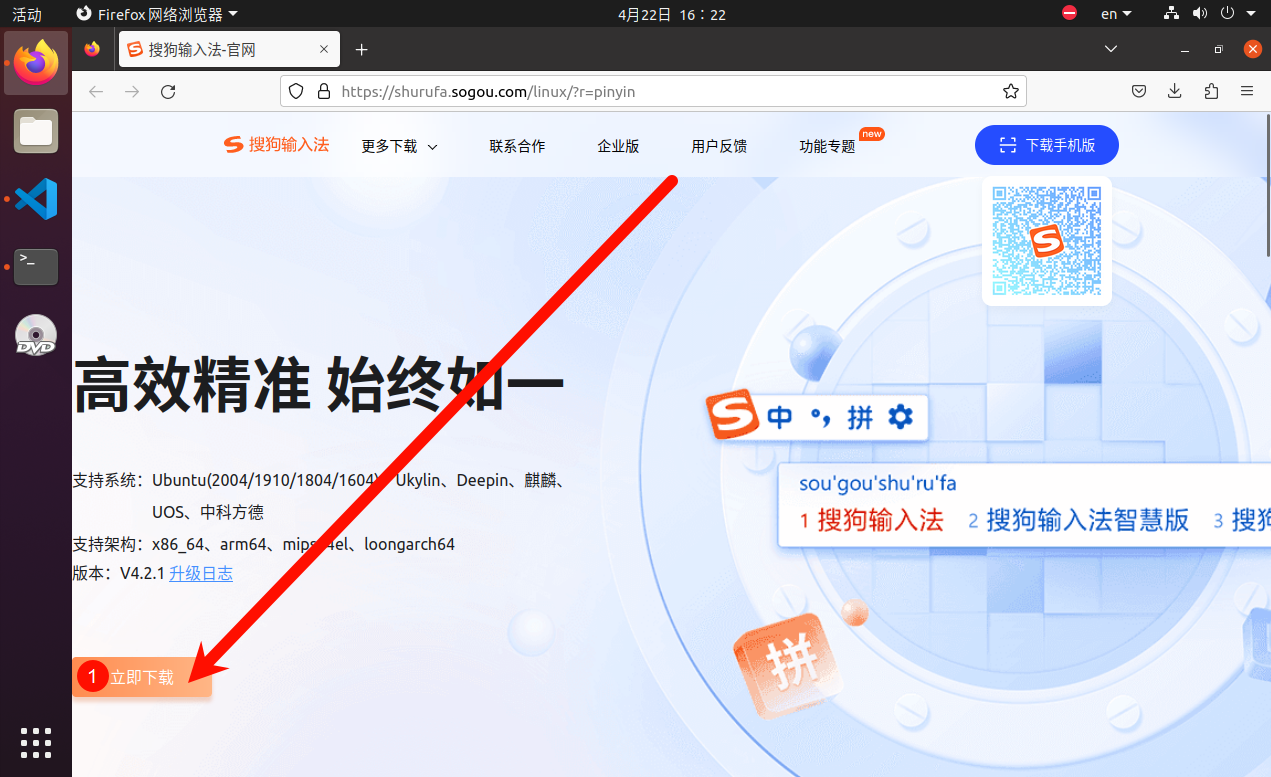
Task: Click 活动 in the top bar
Action: 27,14
